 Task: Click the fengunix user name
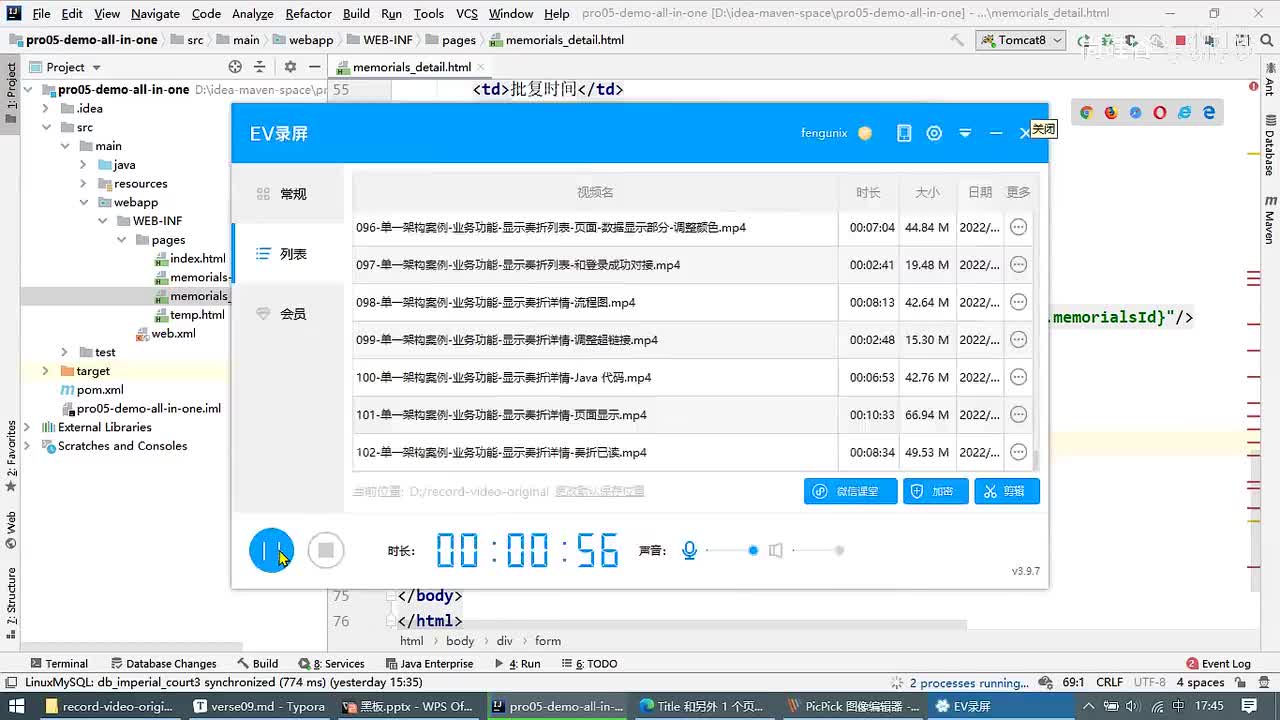click(x=824, y=133)
